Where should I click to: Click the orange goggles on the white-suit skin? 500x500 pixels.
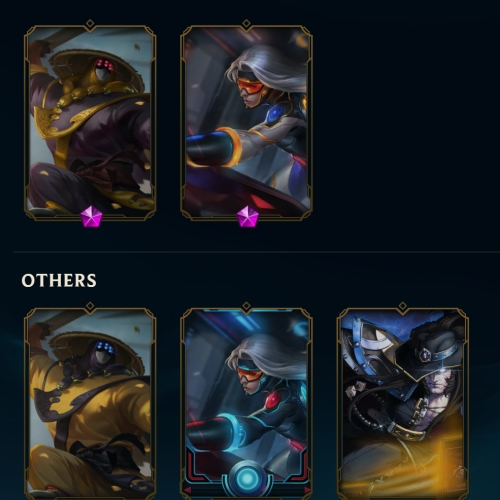tap(250, 87)
